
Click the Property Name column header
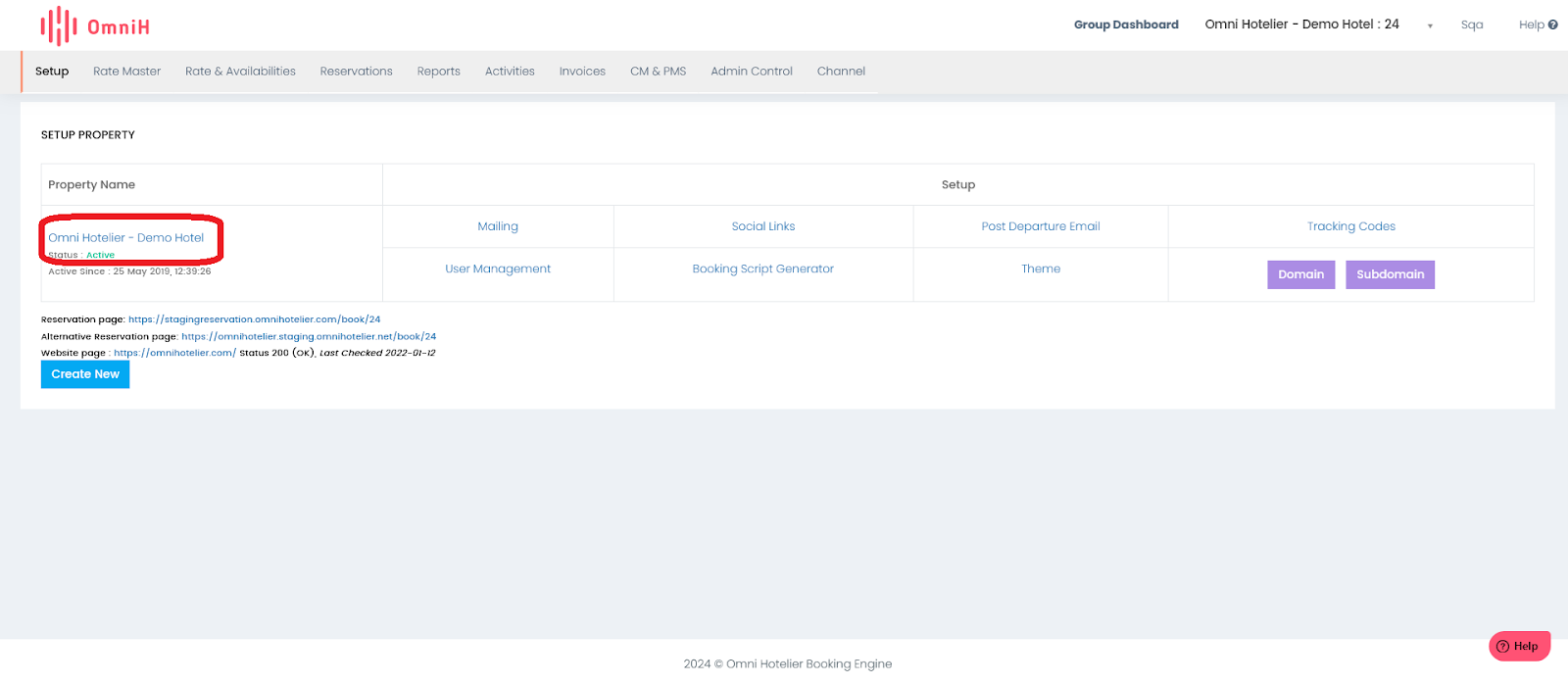click(92, 184)
